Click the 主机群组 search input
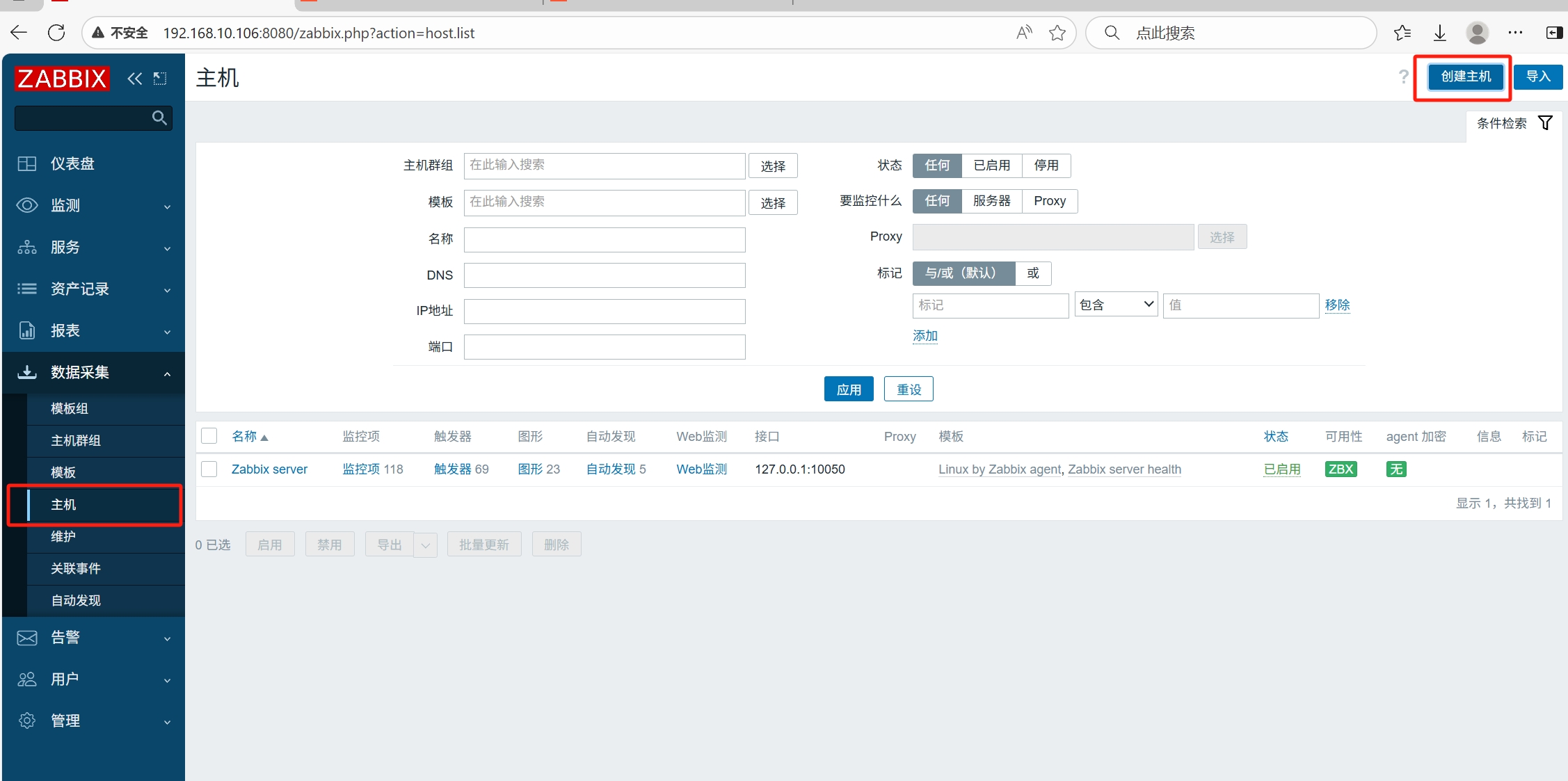1568x781 pixels. (605, 166)
